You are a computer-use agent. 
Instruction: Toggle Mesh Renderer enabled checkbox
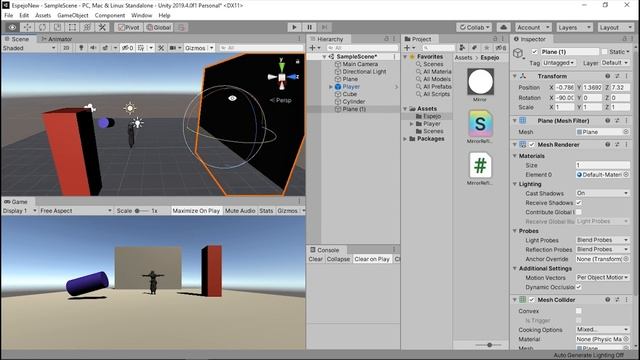click(x=532, y=144)
